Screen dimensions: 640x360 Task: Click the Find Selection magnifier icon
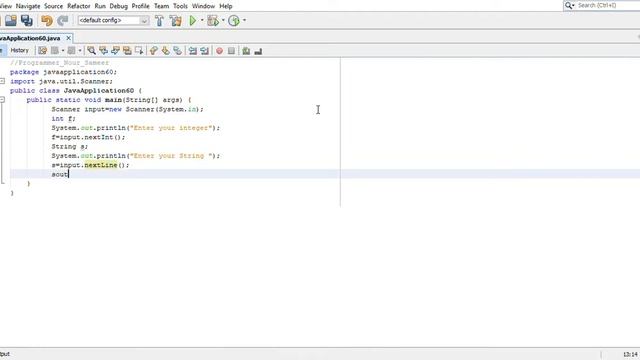click(91, 51)
